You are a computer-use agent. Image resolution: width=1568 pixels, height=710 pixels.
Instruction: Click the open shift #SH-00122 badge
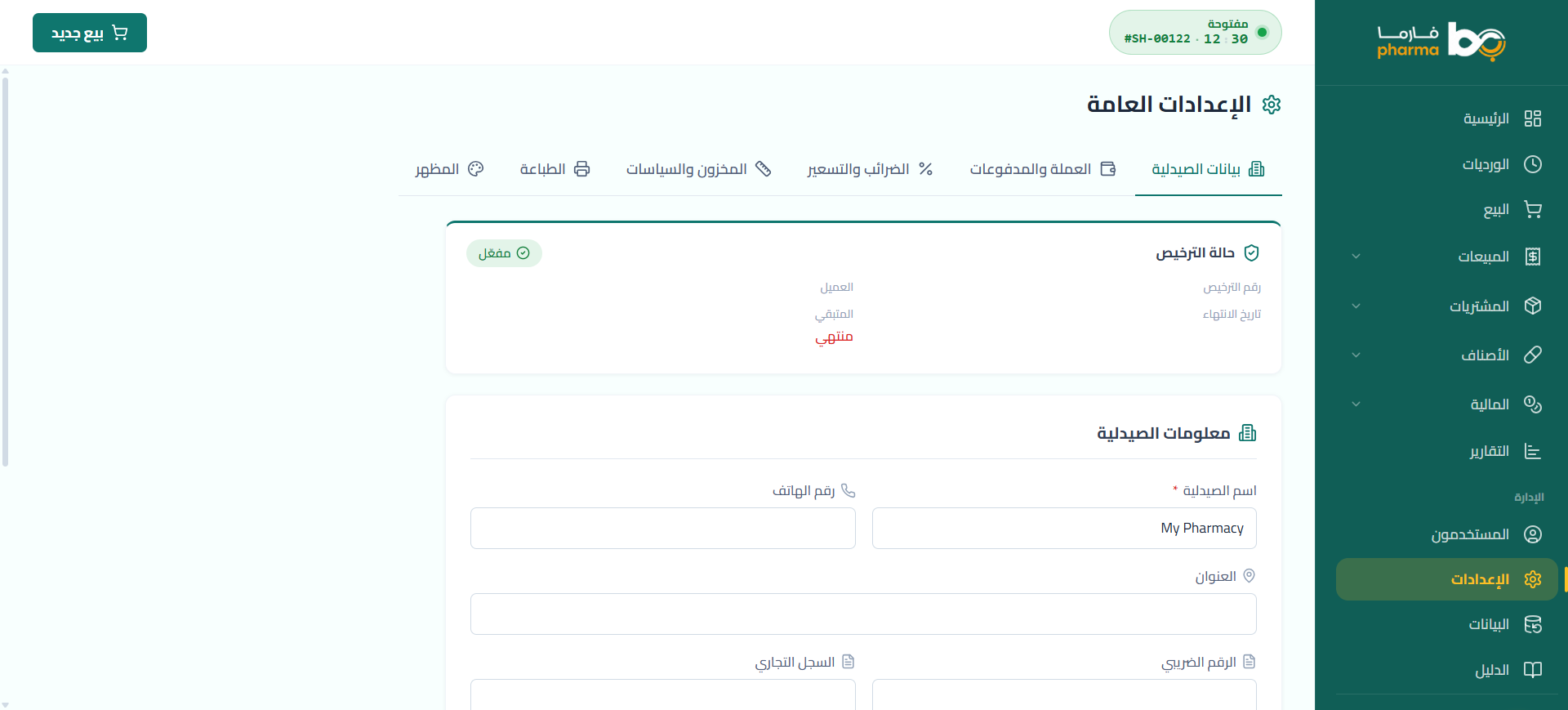click(x=1195, y=33)
